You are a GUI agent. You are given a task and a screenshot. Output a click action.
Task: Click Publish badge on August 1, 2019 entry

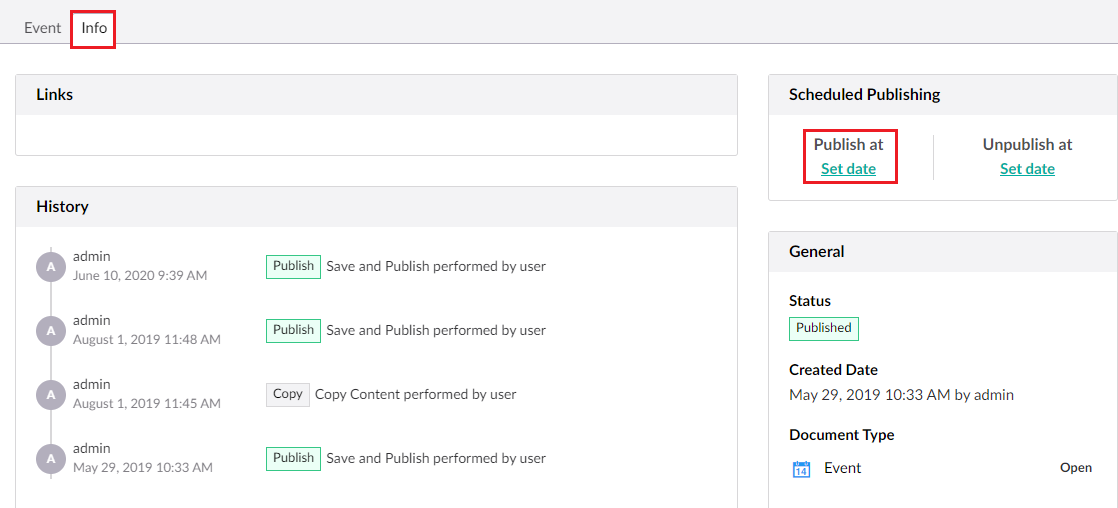(x=293, y=330)
